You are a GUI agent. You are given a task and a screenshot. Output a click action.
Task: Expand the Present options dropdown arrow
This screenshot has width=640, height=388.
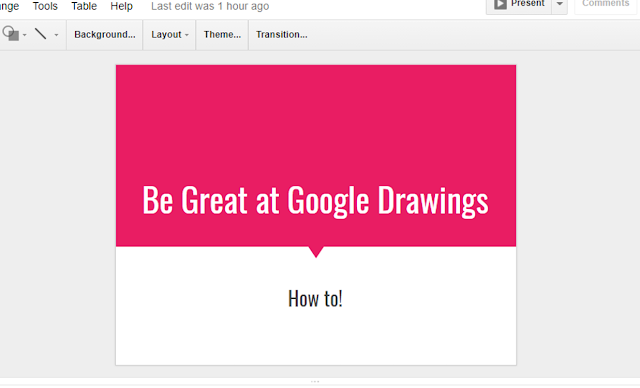tap(560, 5)
